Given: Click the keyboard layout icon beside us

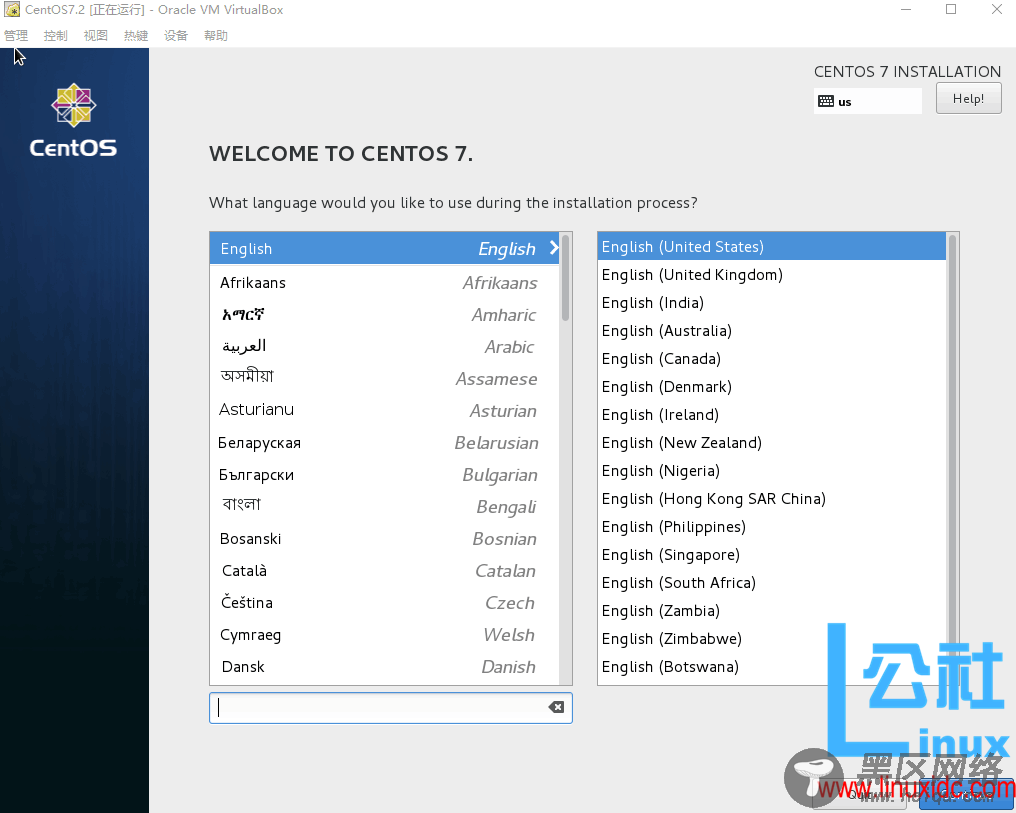Looking at the screenshot, I should pyautogui.click(x=826, y=101).
